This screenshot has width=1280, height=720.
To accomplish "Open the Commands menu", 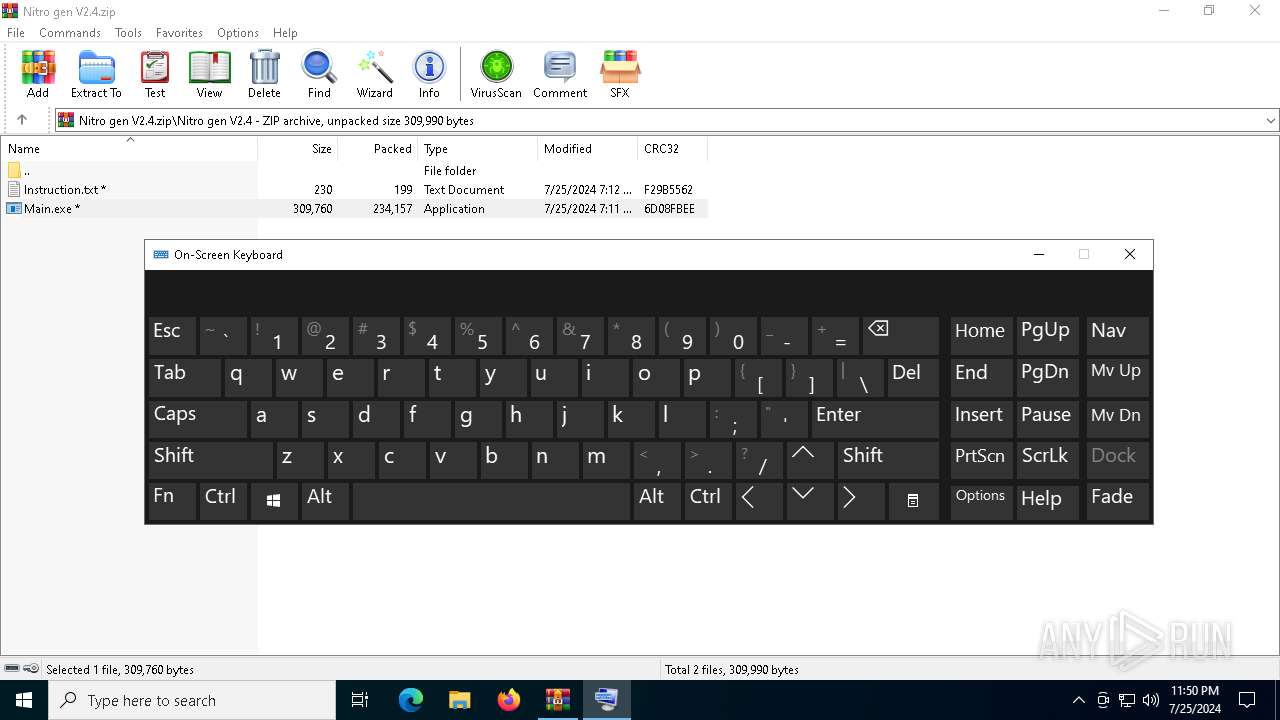I will [70, 32].
